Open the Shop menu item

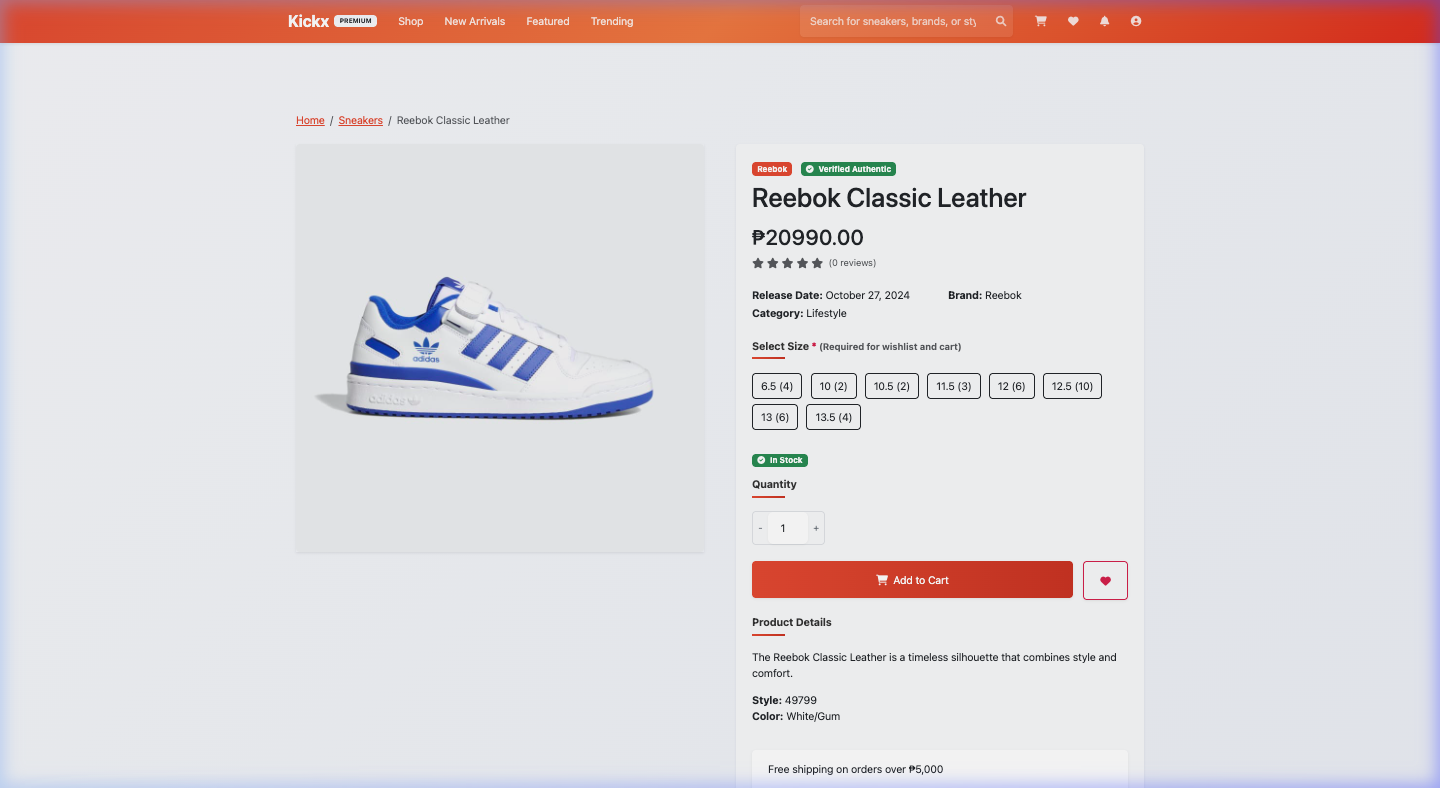click(411, 21)
